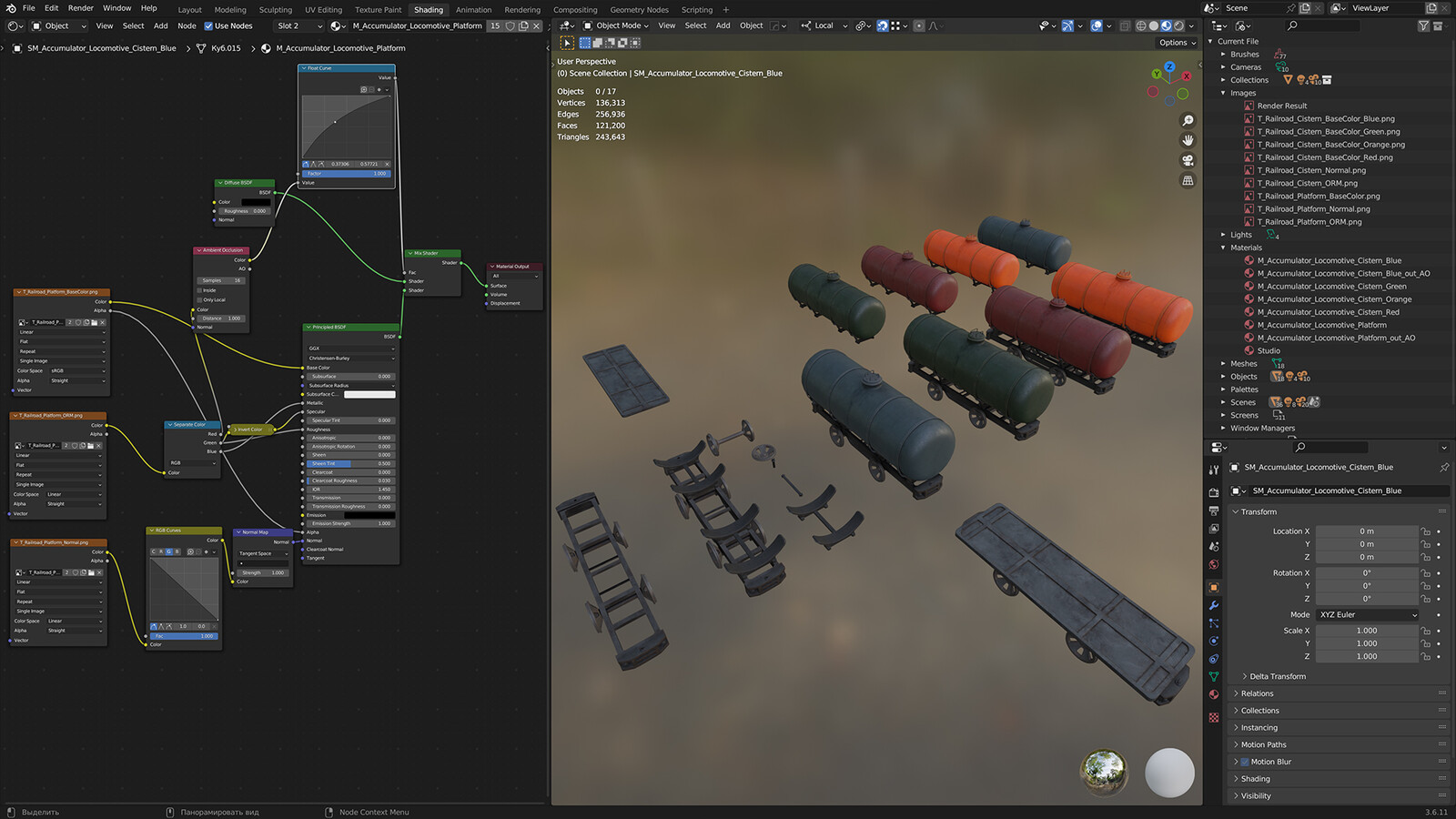
Task: Switch to the UV Editing workspace tab
Action: 324,10
